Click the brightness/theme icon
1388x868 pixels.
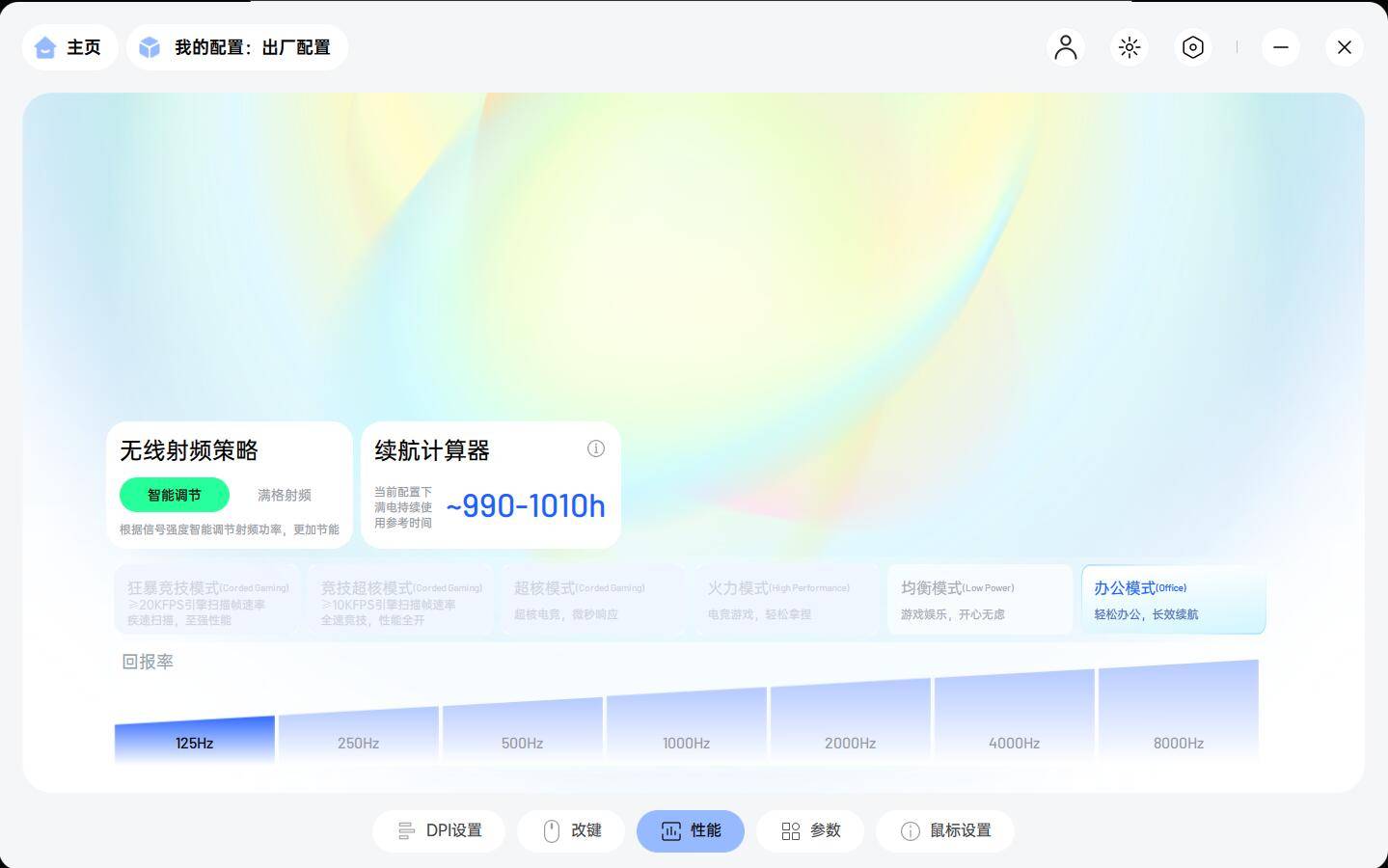click(x=1129, y=46)
